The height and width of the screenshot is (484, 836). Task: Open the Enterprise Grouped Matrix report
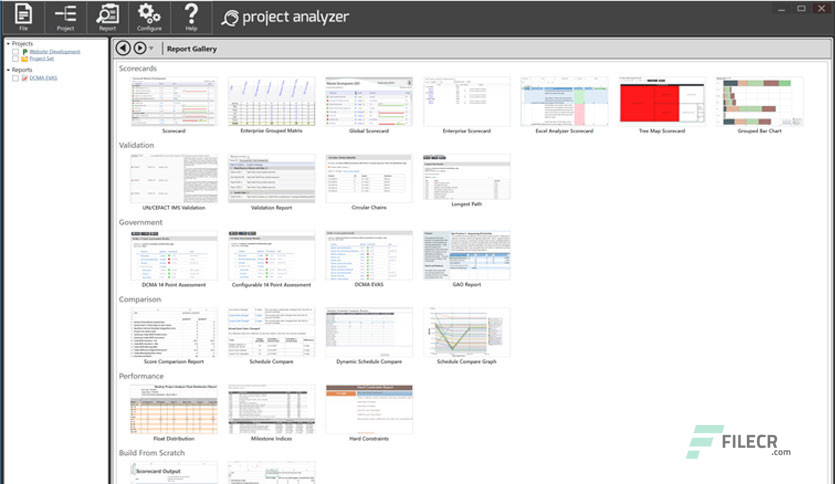(271, 101)
